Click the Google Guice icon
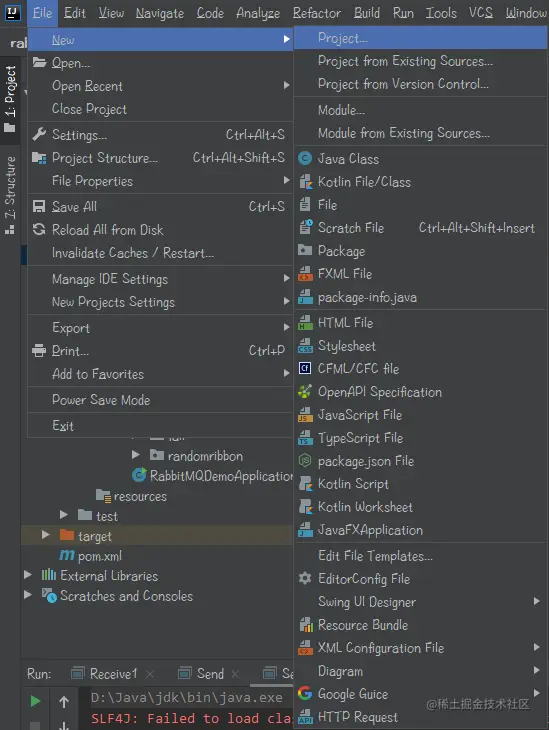Screen dimensions: 549x730 click(x=305, y=694)
